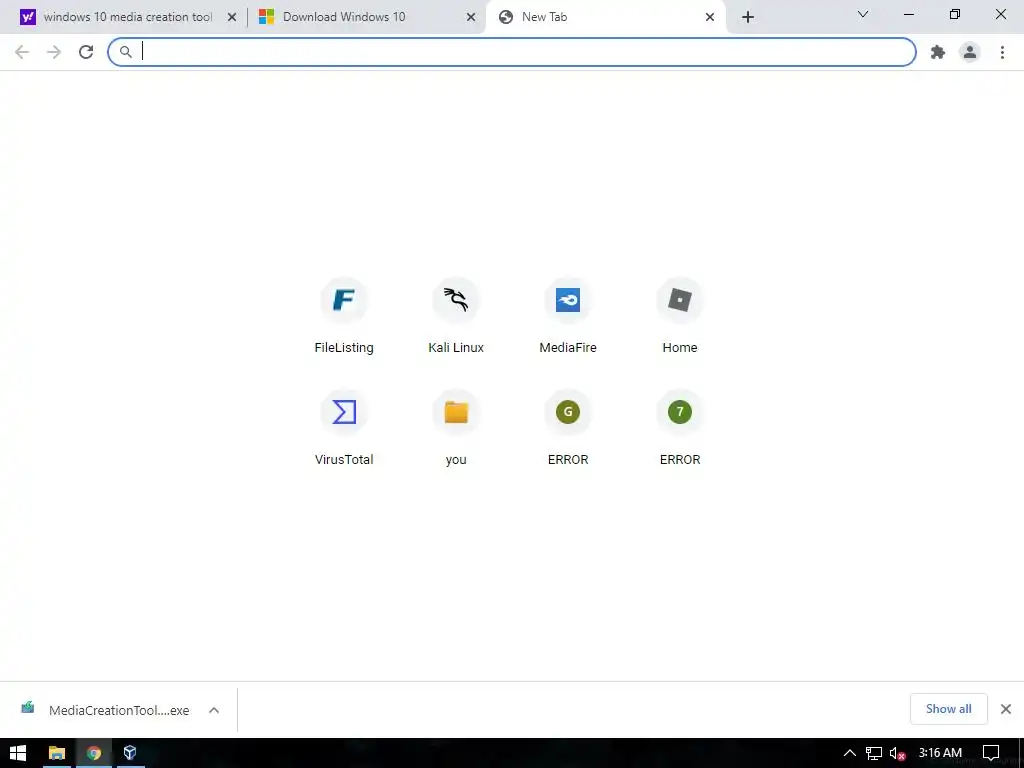The width and height of the screenshot is (1024, 768).
Task: Close the downloads bar
Action: pos(1006,709)
